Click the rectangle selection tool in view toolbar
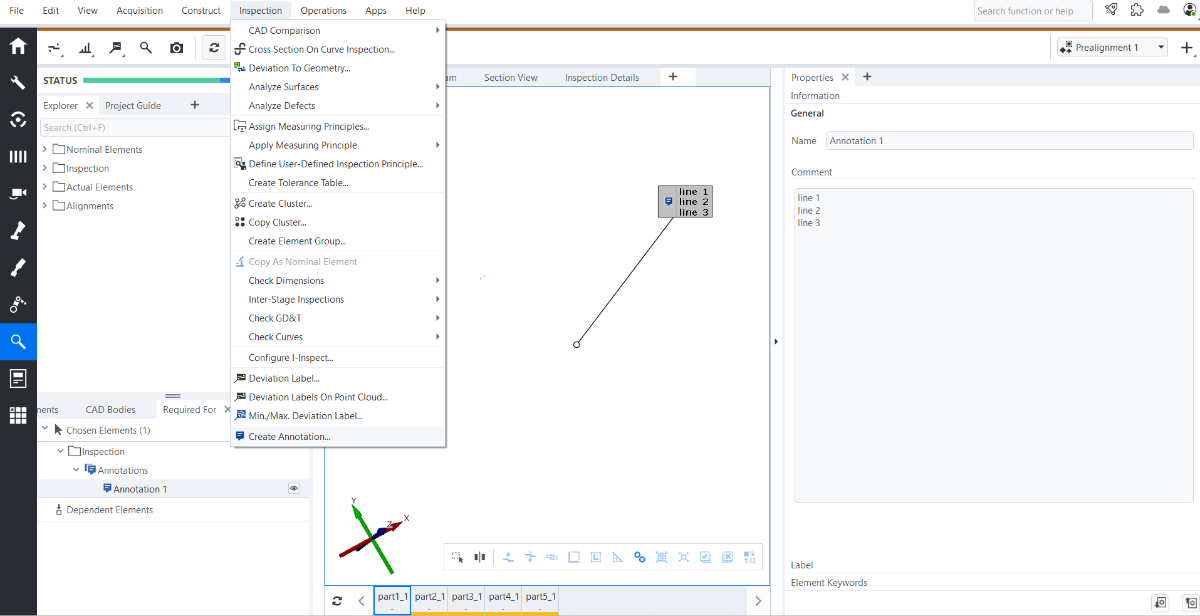This screenshot has width=1200, height=616. (457, 557)
